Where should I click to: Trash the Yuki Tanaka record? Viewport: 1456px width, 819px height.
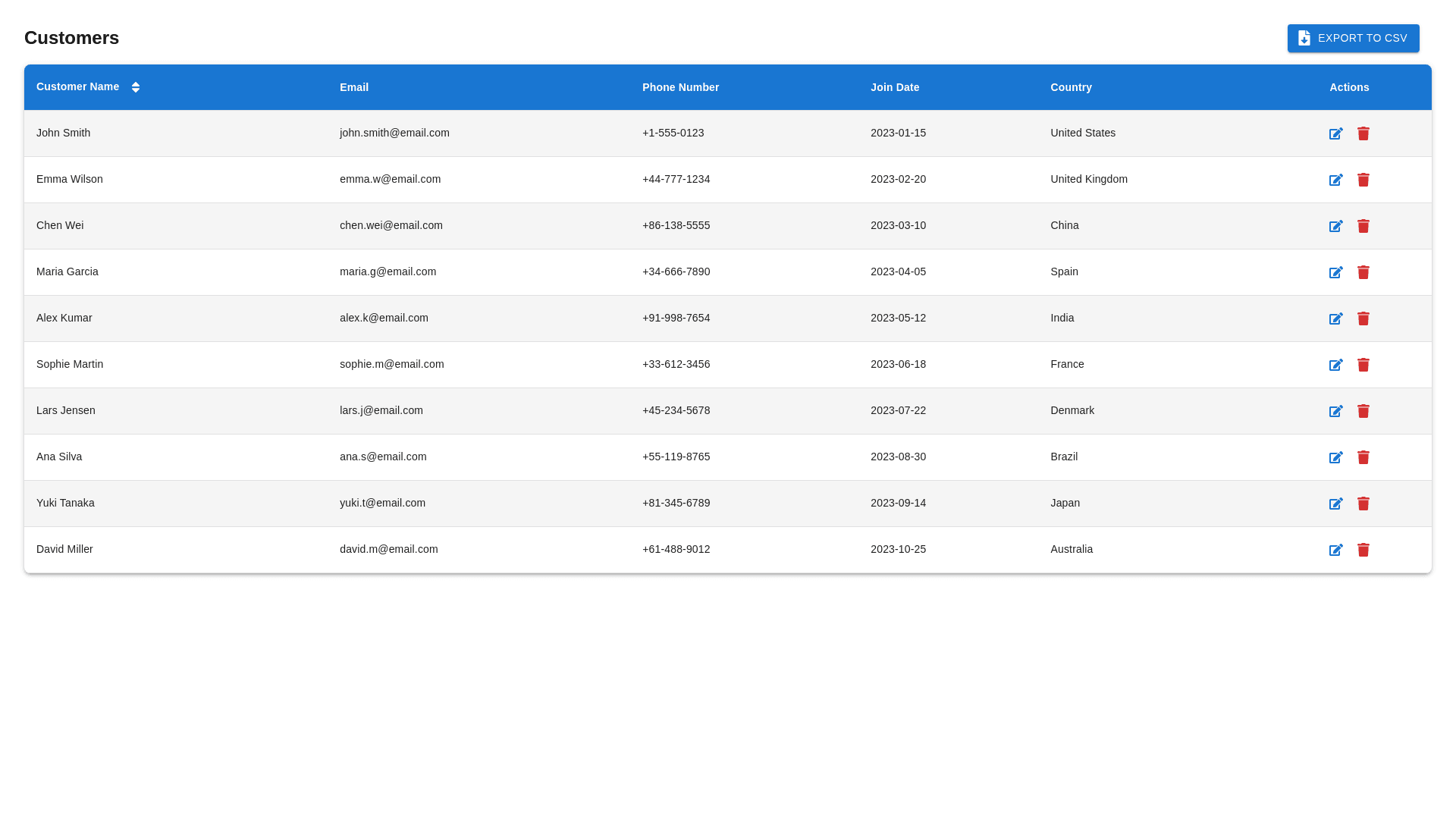coord(1363,504)
